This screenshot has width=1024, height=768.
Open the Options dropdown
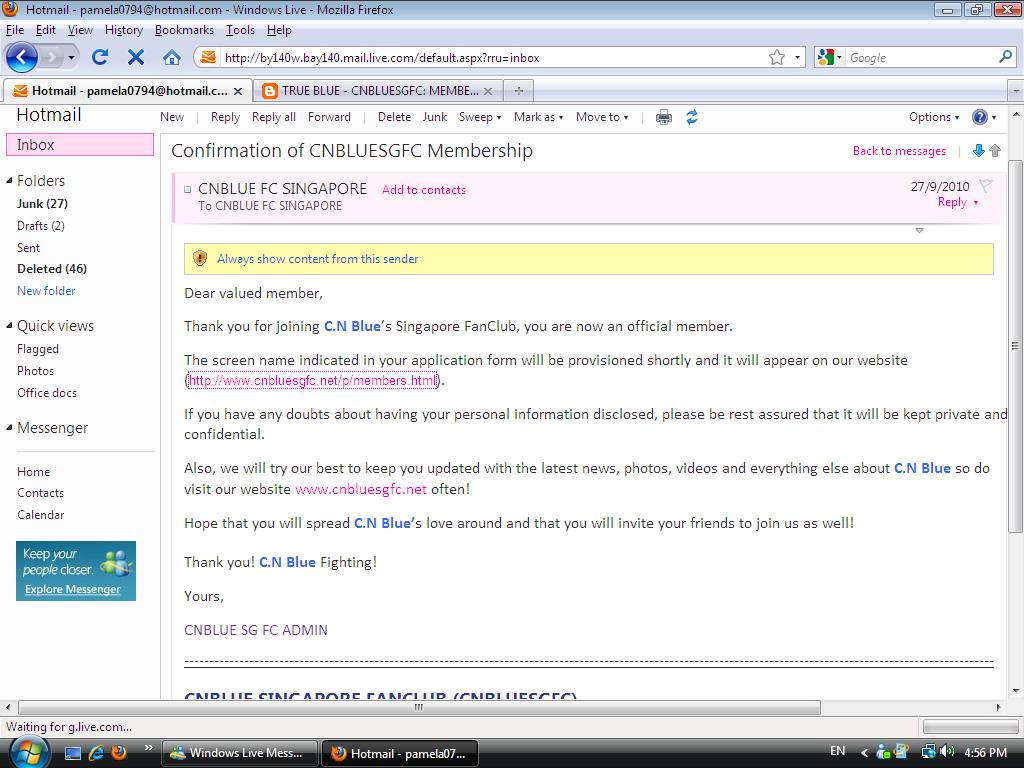[x=934, y=117]
